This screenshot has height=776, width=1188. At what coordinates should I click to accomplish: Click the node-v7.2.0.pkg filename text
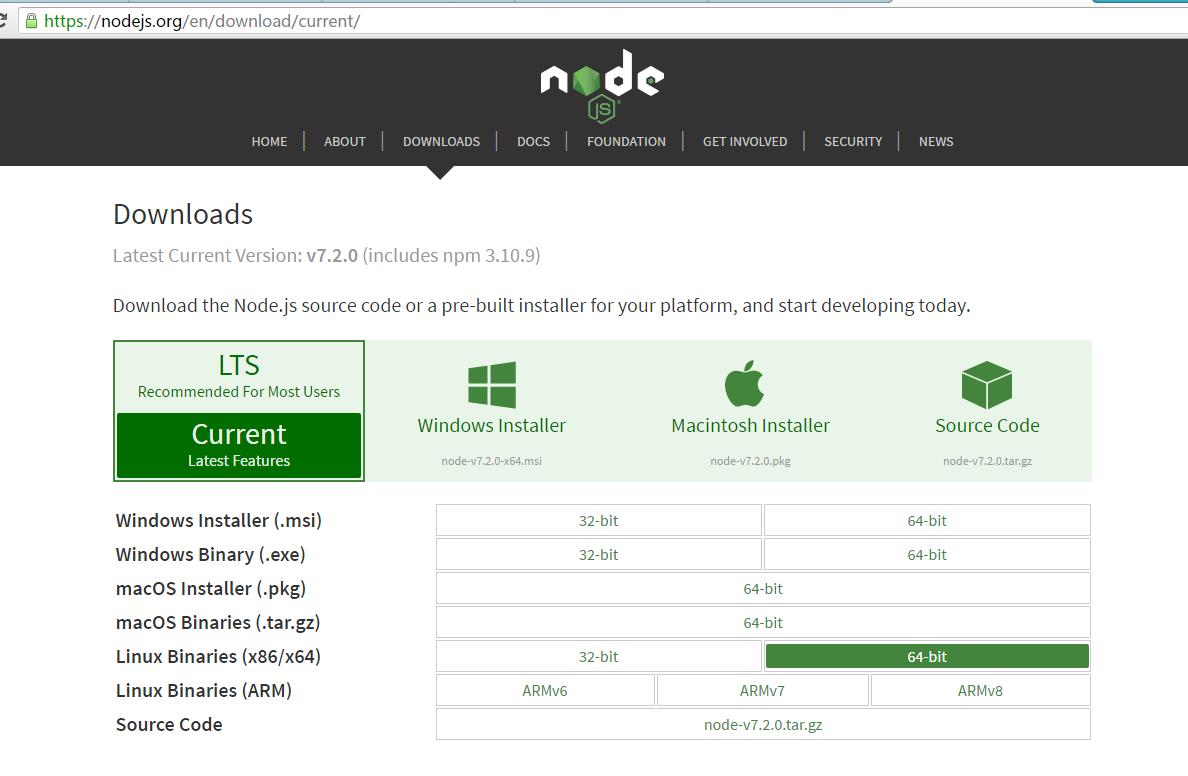pyautogui.click(x=751, y=461)
